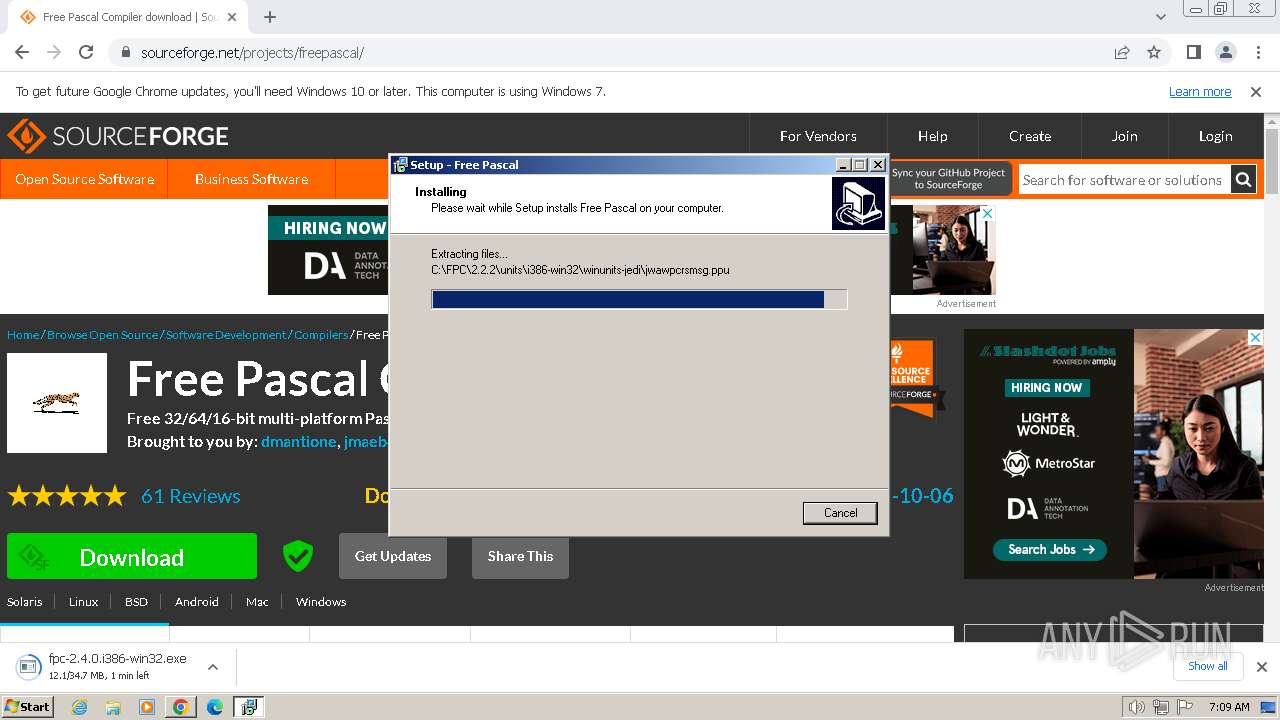Open the tab search chevron
Viewport: 1280px width, 720px height.
(1161, 17)
